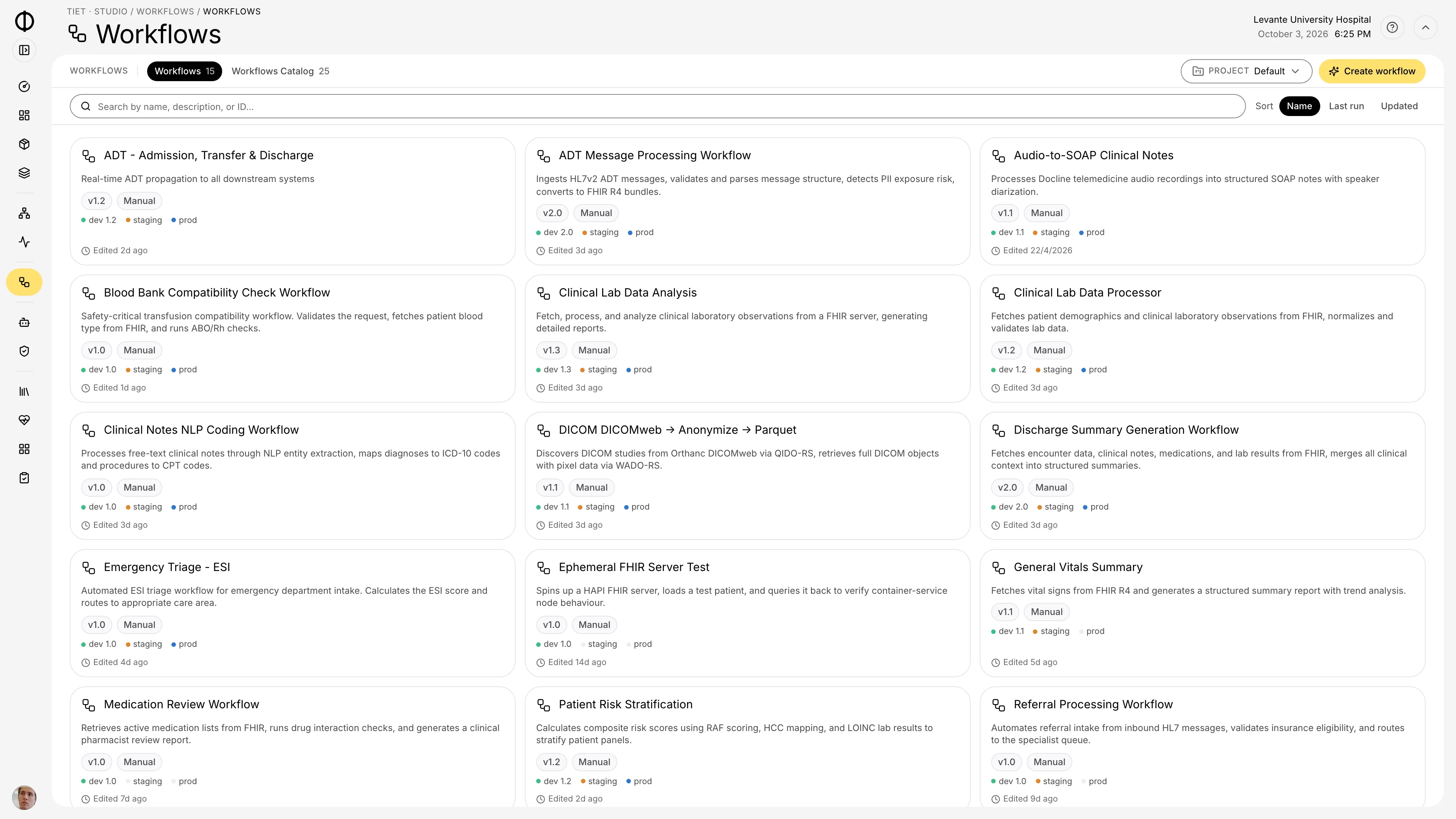Viewport: 1456px width, 819px height.
Task: Open the cube package icon in the sidebar
Action: click(x=24, y=144)
